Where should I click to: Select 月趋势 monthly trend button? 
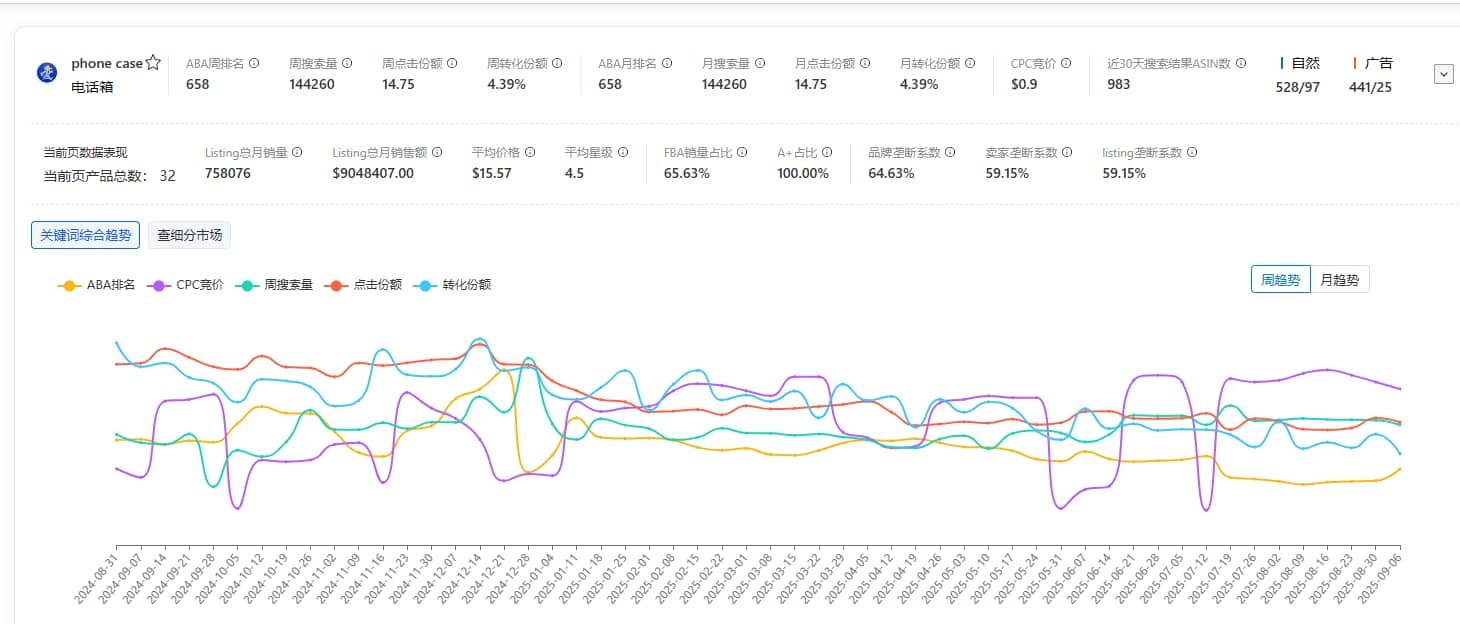click(1339, 280)
